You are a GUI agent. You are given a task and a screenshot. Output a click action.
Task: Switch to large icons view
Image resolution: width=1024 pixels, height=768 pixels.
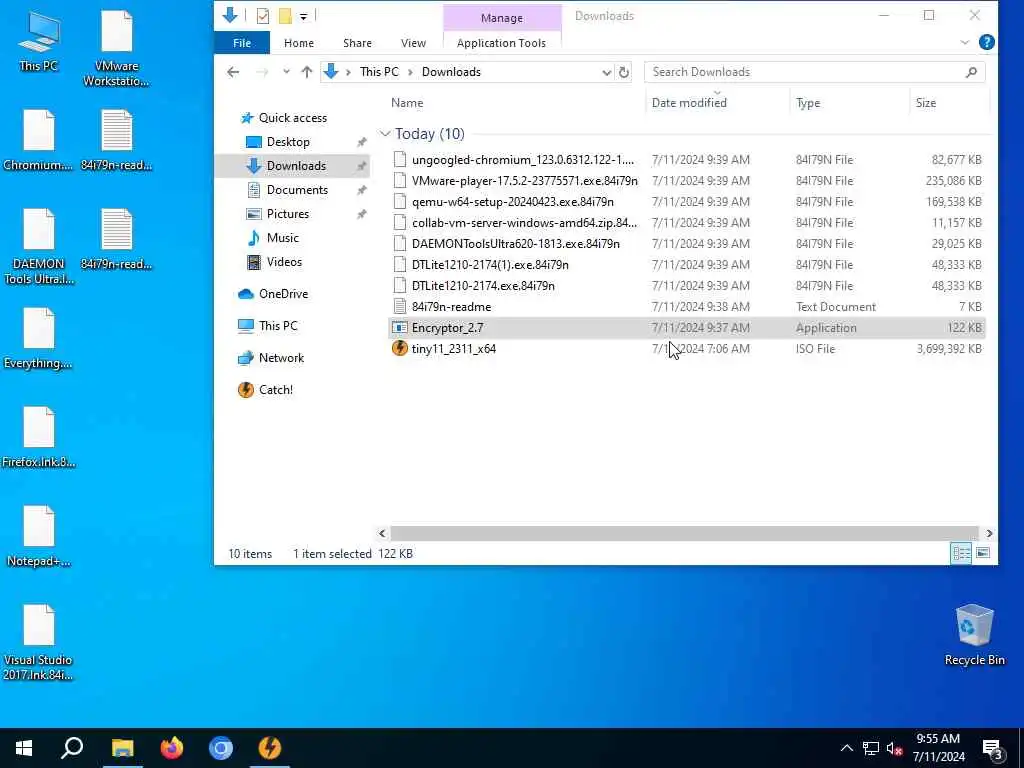(983, 553)
